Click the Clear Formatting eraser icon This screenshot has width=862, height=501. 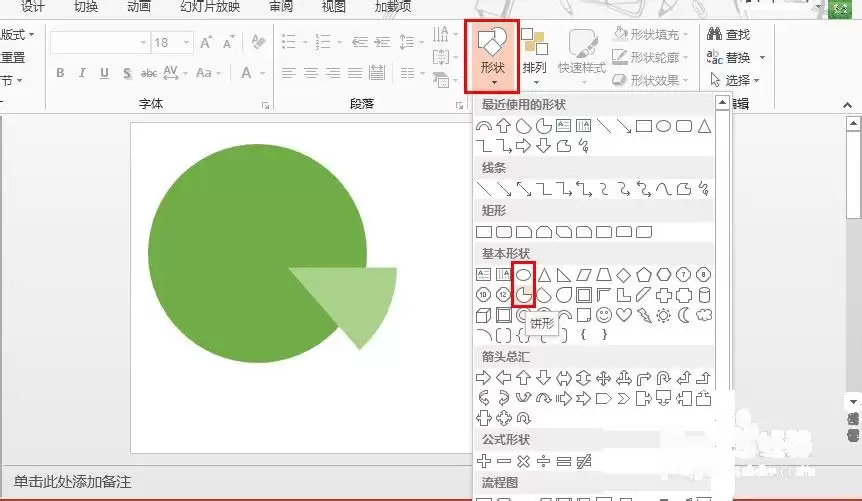(x=258, y=42)
